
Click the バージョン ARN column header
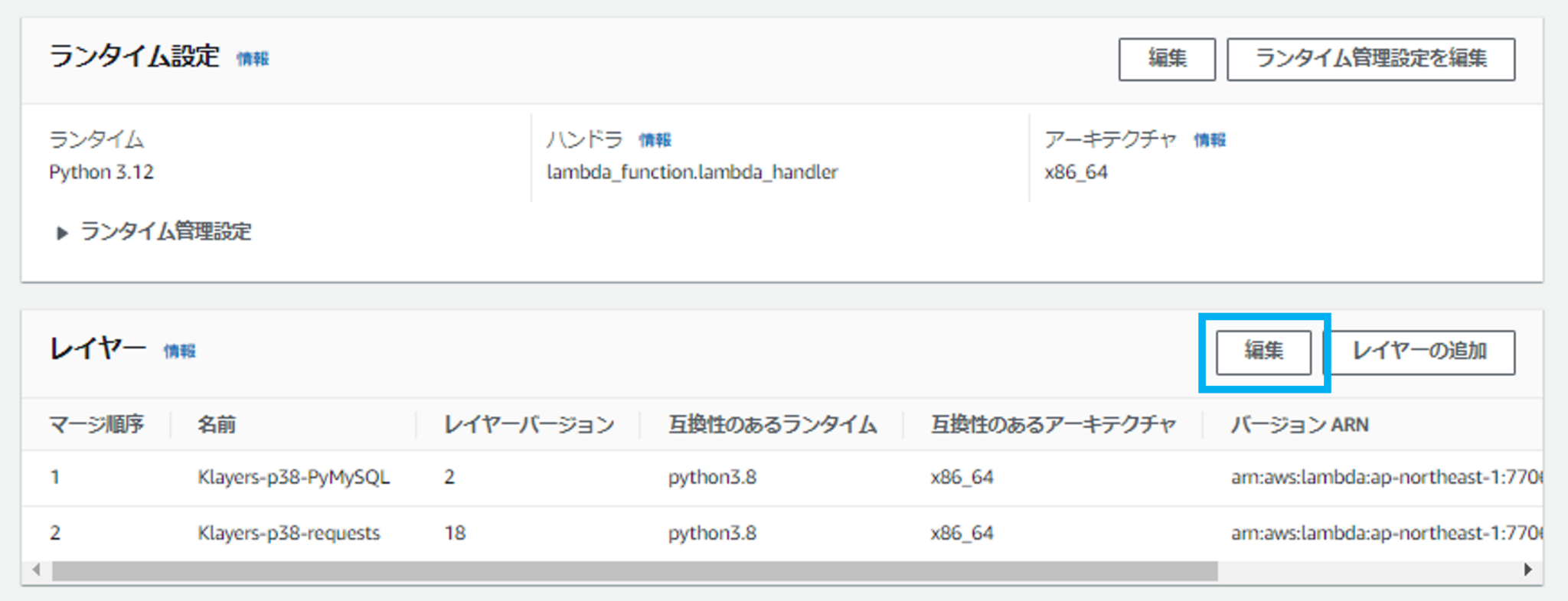tap(1299, 425)
